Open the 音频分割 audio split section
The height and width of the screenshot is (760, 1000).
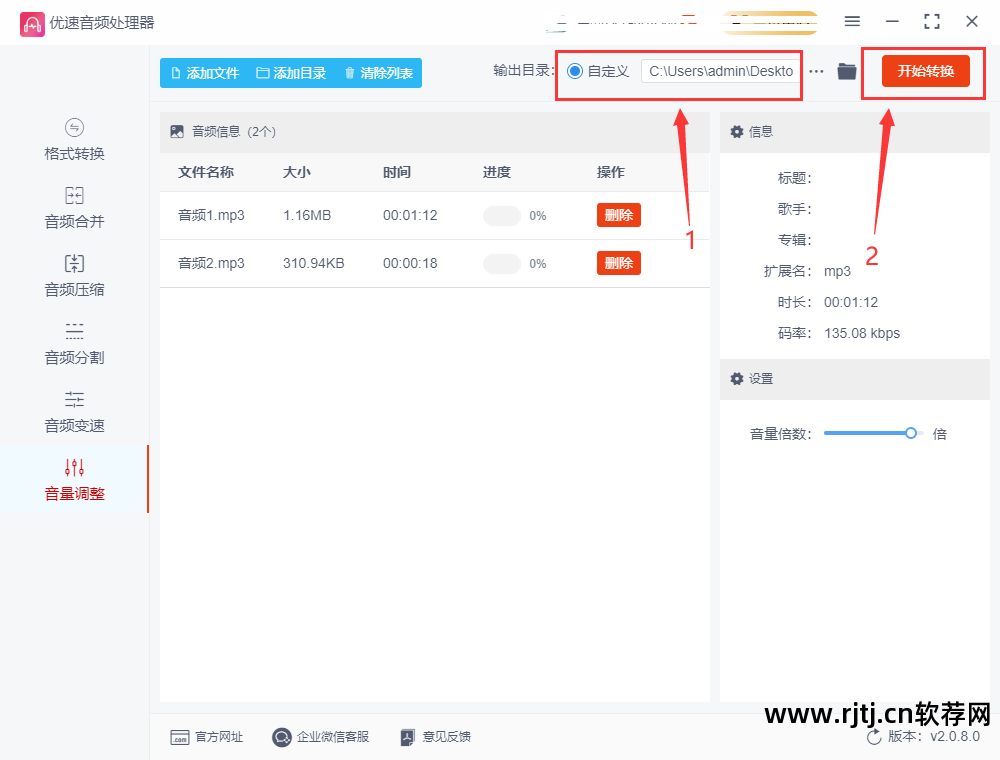click(x=74, y=344)
